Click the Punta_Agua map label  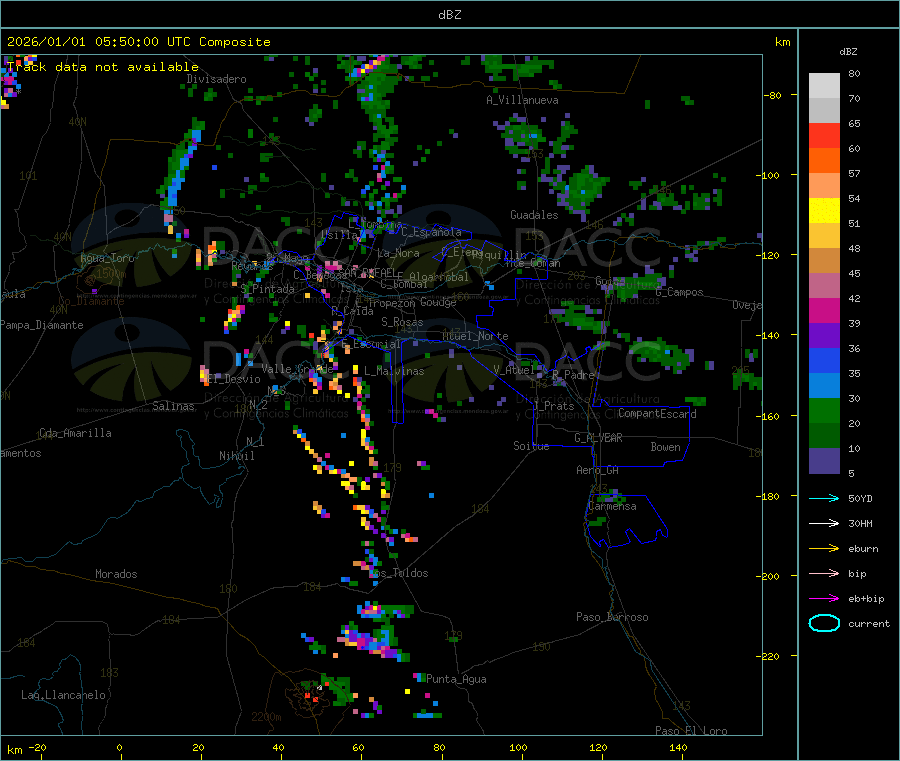pos(456,679)
